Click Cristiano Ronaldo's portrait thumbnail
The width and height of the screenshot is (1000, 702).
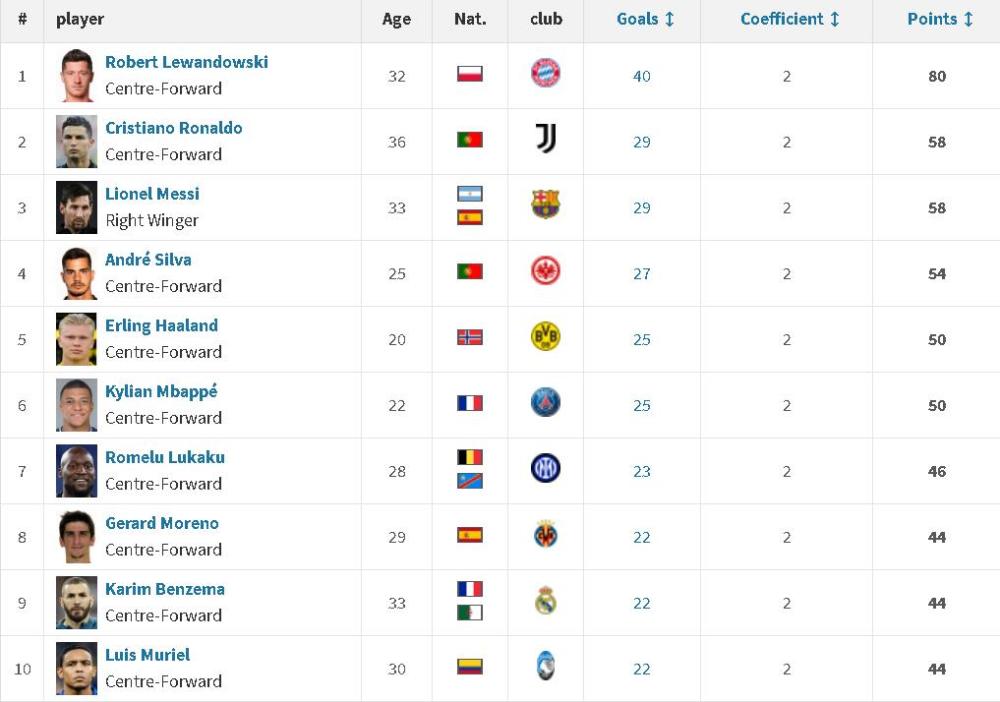point(77,142)
